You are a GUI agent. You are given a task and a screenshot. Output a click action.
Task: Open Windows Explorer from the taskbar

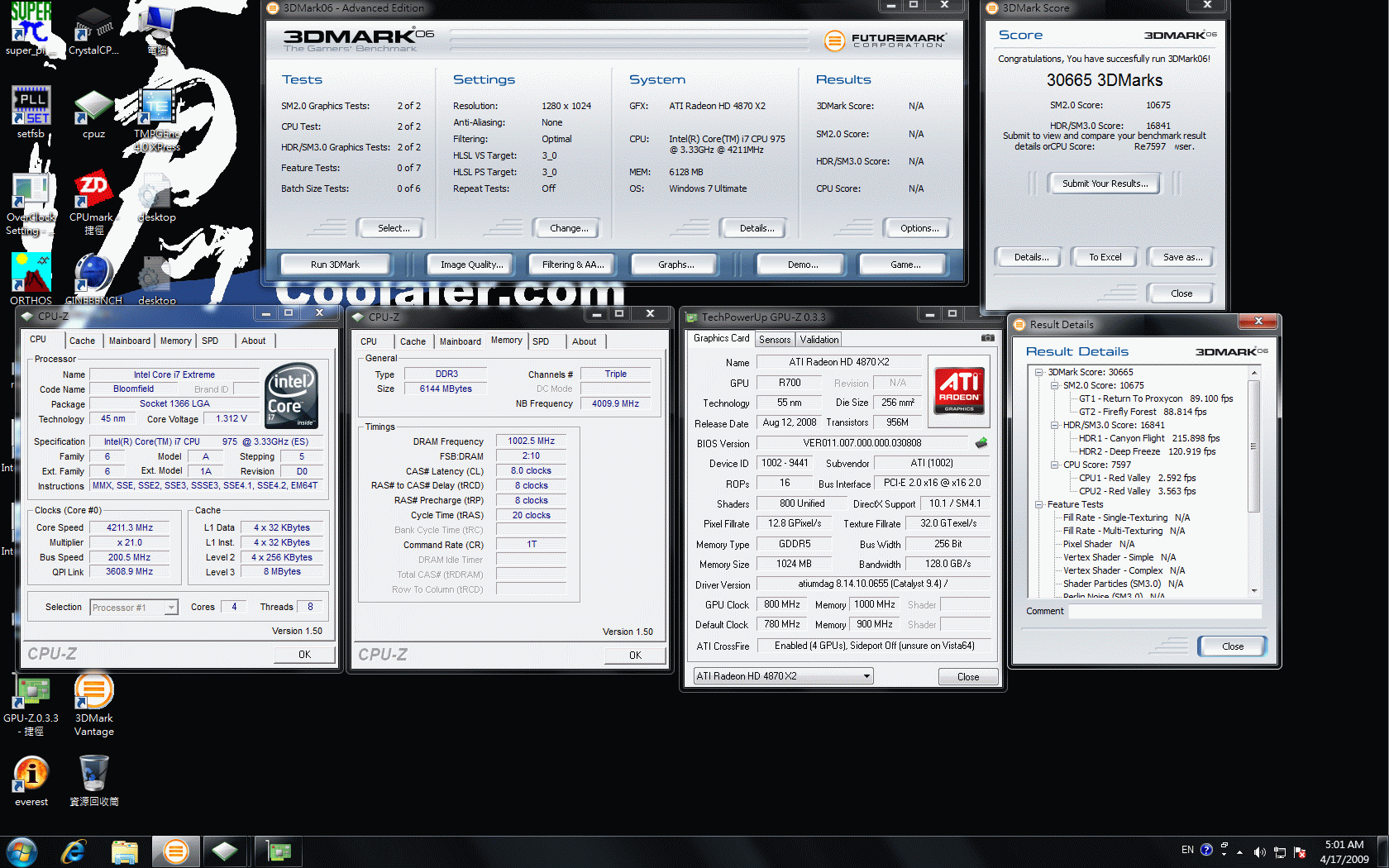pyautogui.click(x=125, y=851)
